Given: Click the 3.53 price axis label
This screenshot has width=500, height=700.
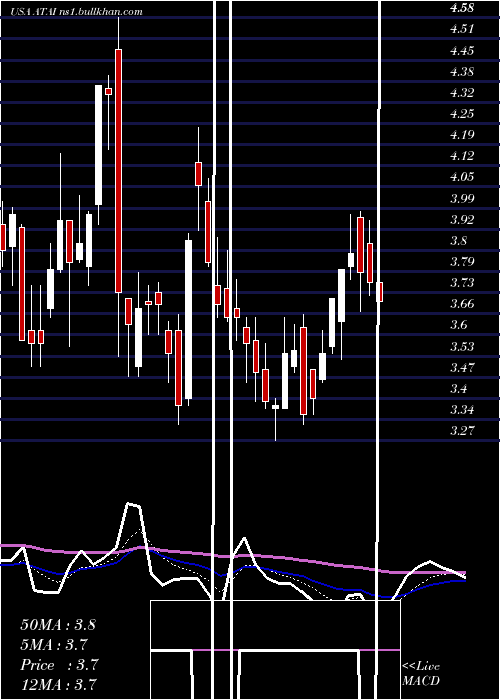Looking at the screenshot, I should coord(462,346).
